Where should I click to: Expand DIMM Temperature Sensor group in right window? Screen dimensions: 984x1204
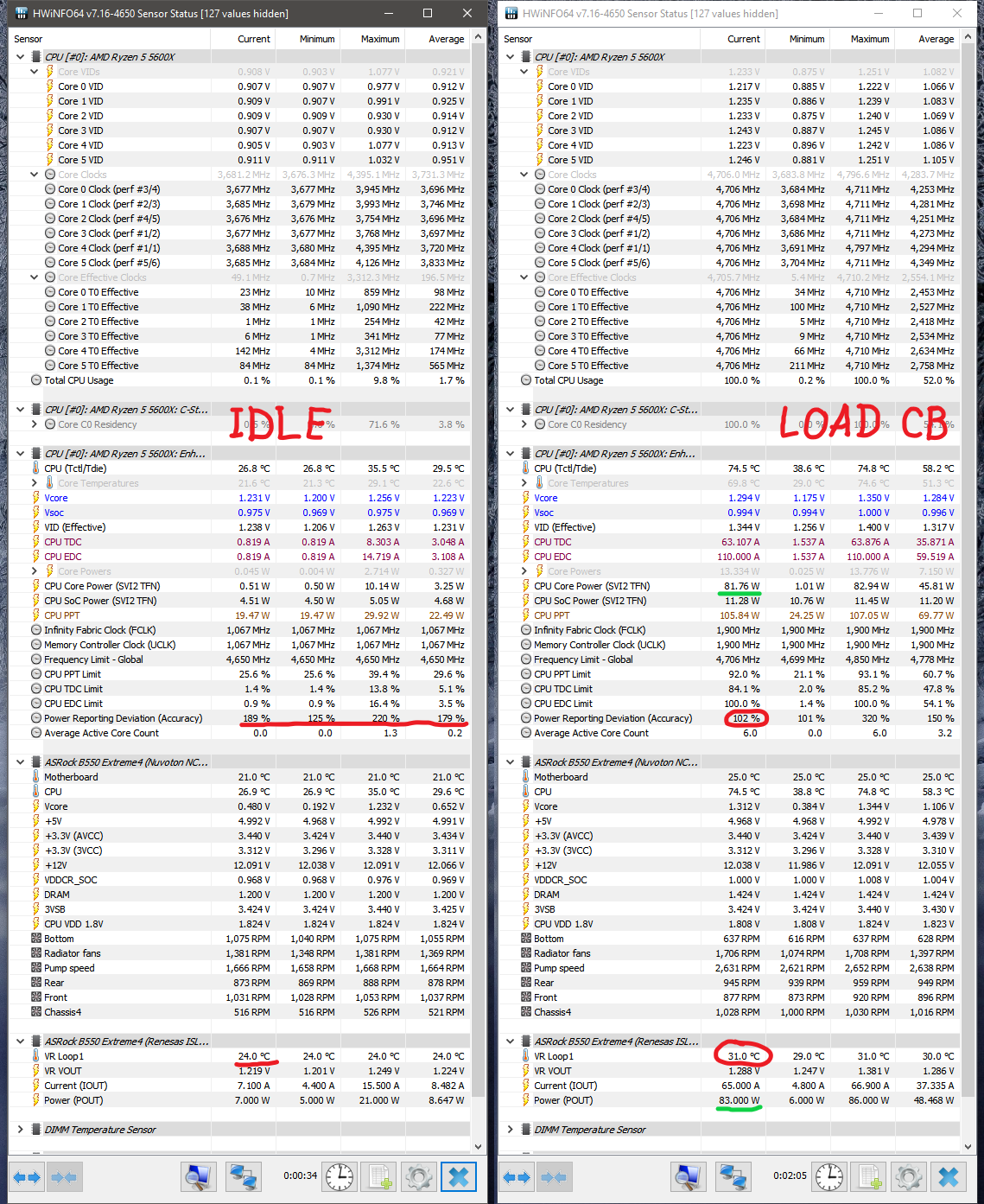(x=510, y=1130)
